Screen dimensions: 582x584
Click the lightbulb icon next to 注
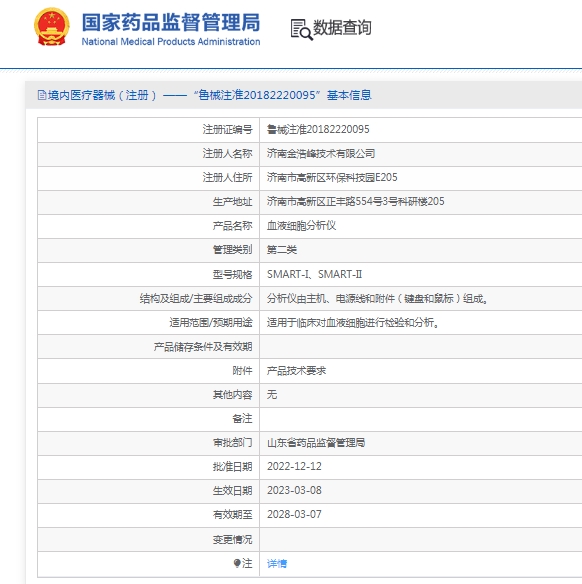237,563
